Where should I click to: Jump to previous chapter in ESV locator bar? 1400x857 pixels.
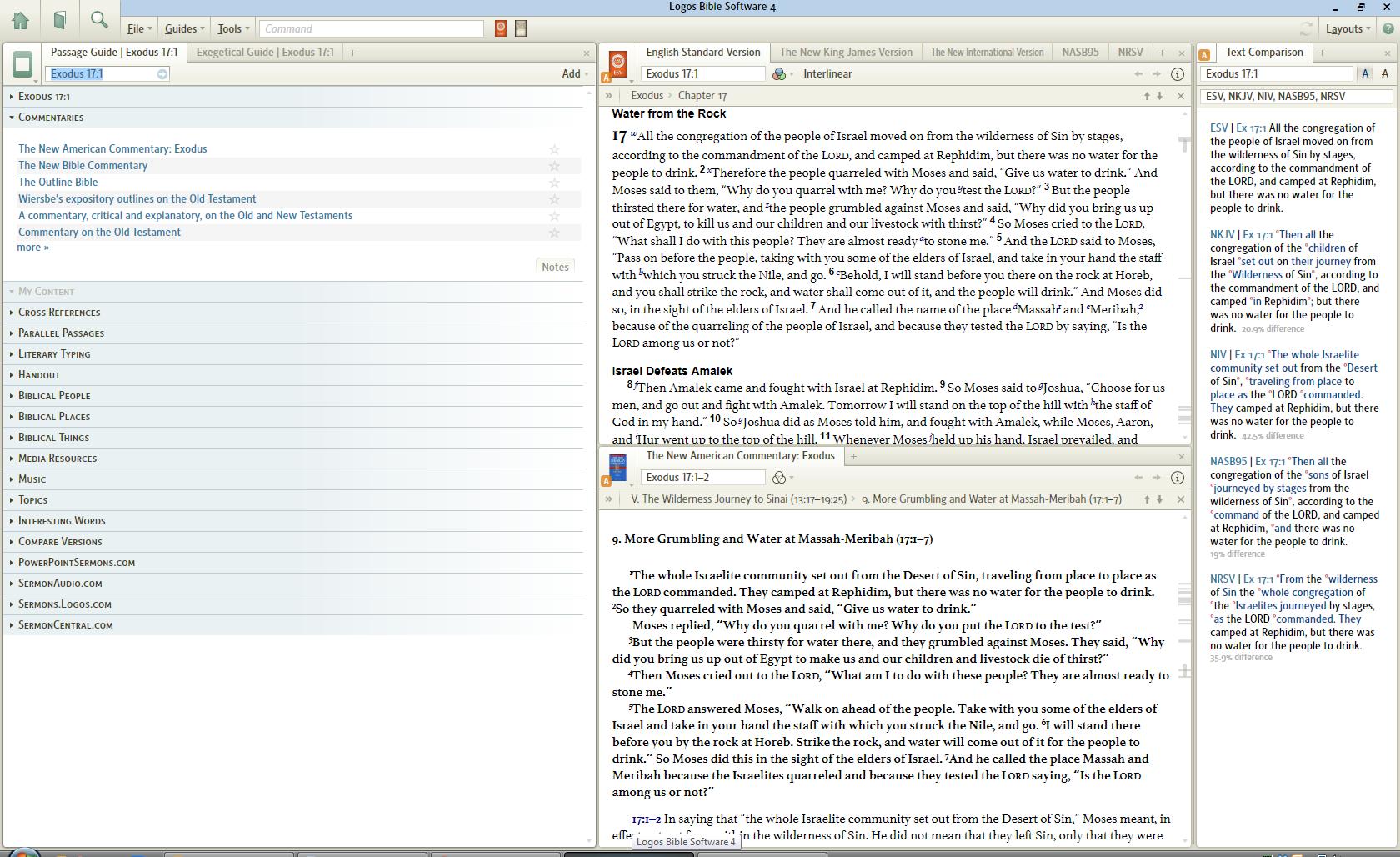pos(1147,96)
